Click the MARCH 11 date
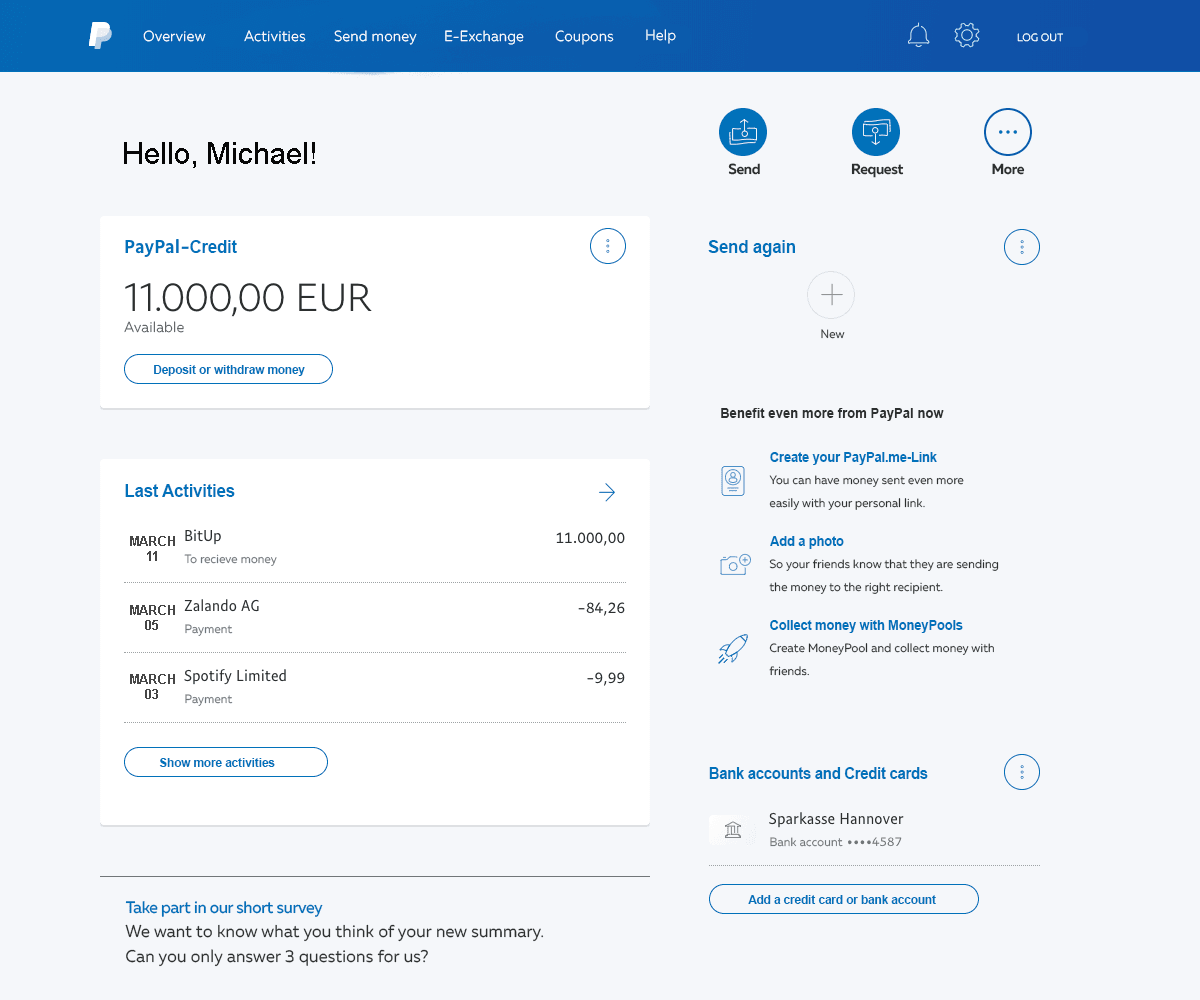The image size is (1200, 1000). coord(152,549)
